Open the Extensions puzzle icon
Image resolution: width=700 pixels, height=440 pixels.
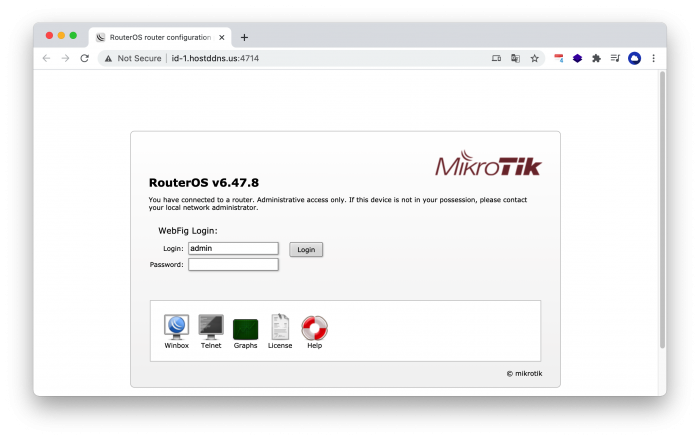596,58
